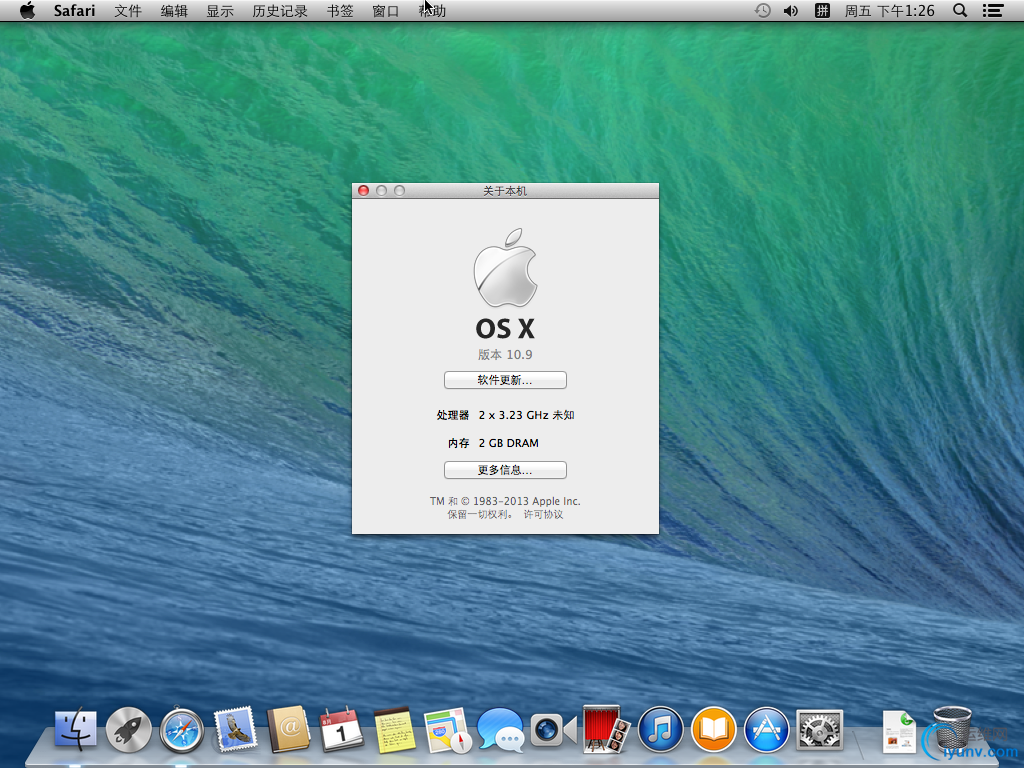Open the 书签 menu
The image size is (1024, 768).
tap(340, 10)
